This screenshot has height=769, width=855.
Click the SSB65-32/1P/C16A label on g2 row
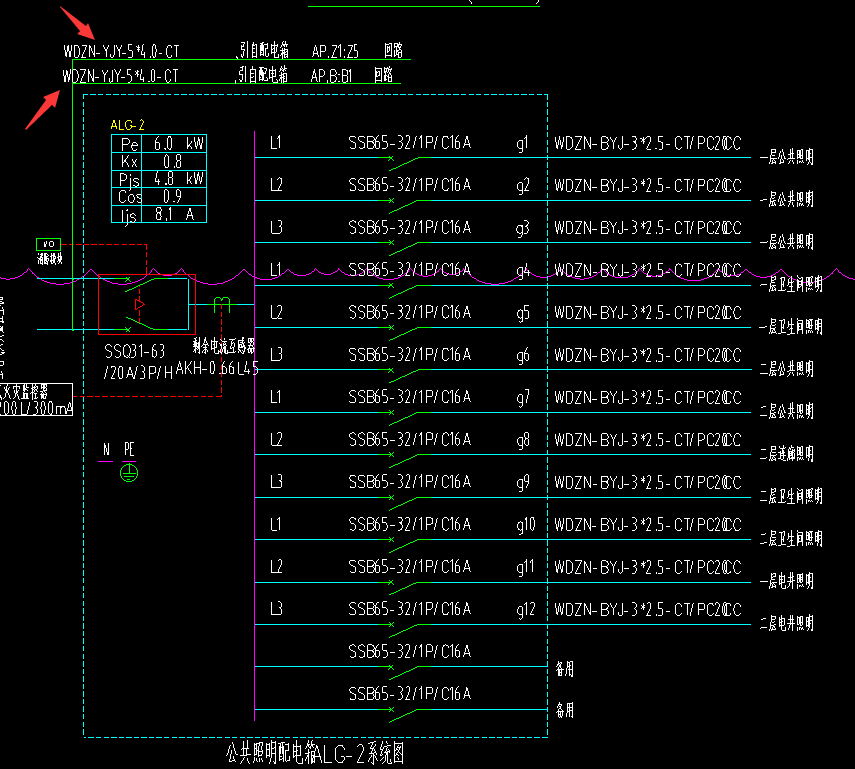coord(410,185)
